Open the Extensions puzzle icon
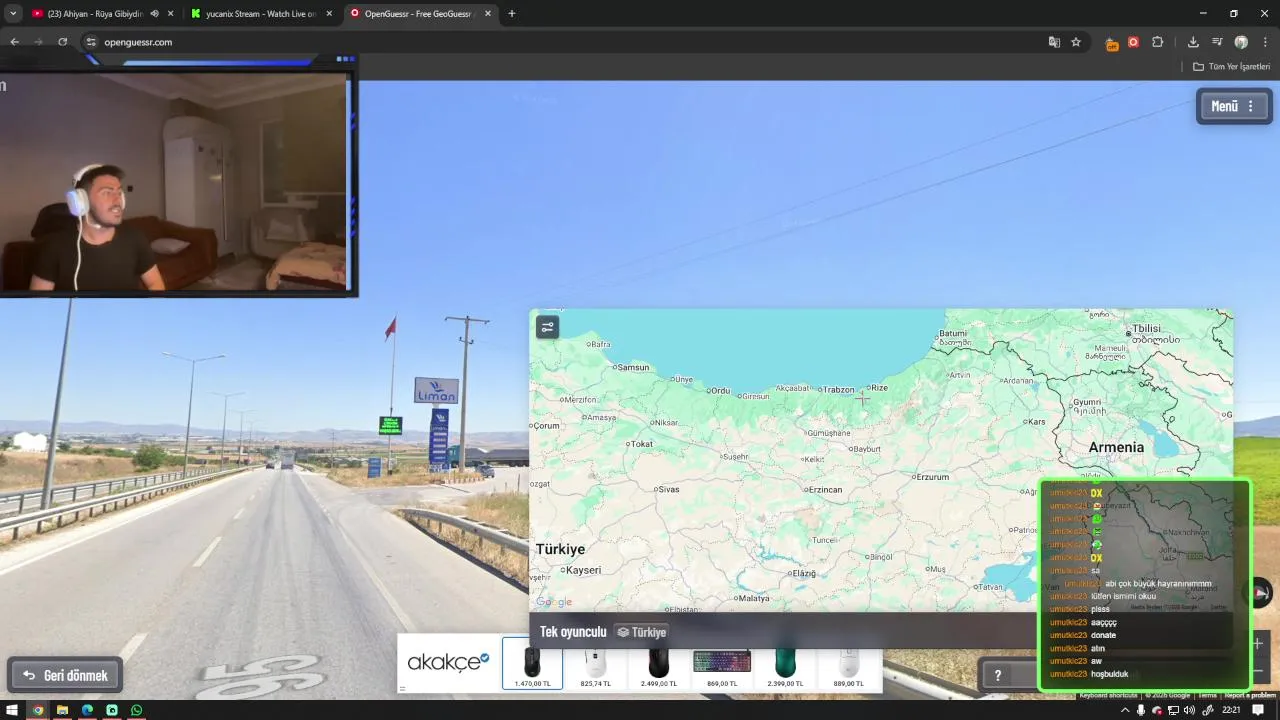The width and height of the screenshot is (1280, 720). pos(1157,42)
